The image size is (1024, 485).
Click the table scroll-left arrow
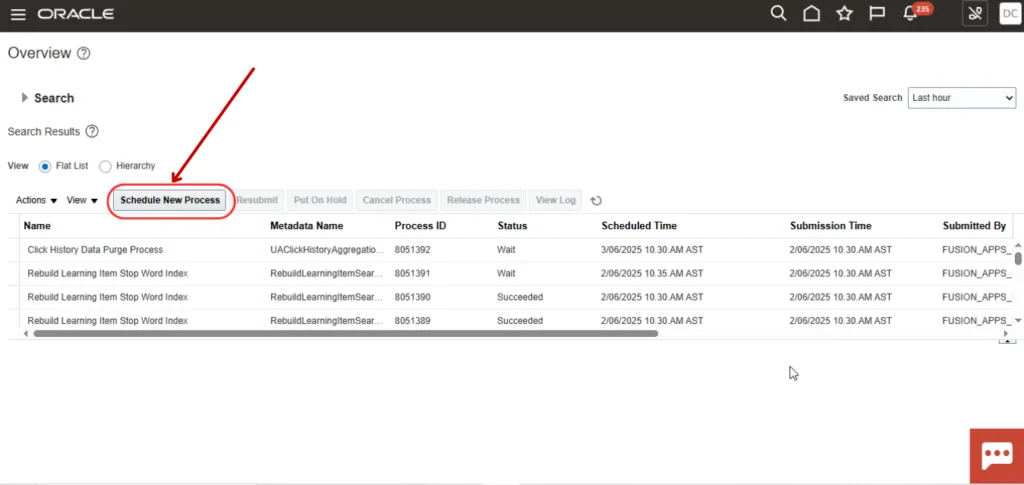point(26,333)
